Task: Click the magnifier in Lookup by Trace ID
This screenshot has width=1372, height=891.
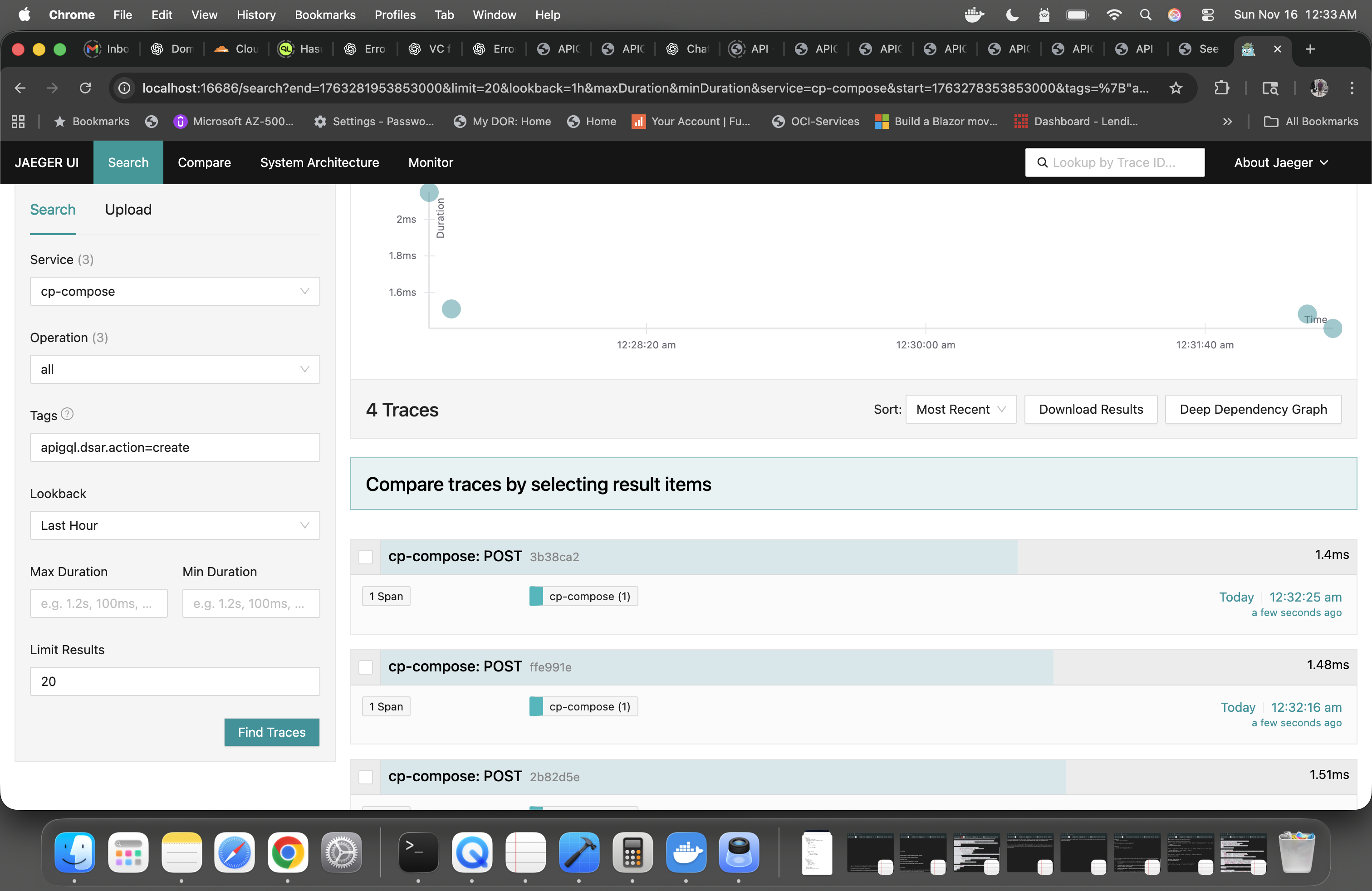Action: click(1044, 162)
